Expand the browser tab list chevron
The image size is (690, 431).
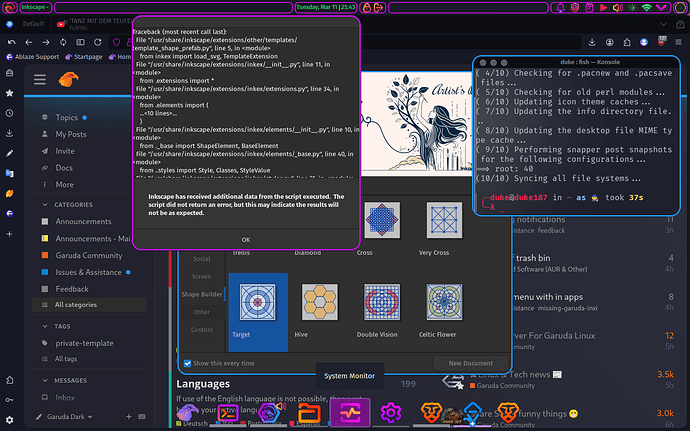click(x=663, y=24)
